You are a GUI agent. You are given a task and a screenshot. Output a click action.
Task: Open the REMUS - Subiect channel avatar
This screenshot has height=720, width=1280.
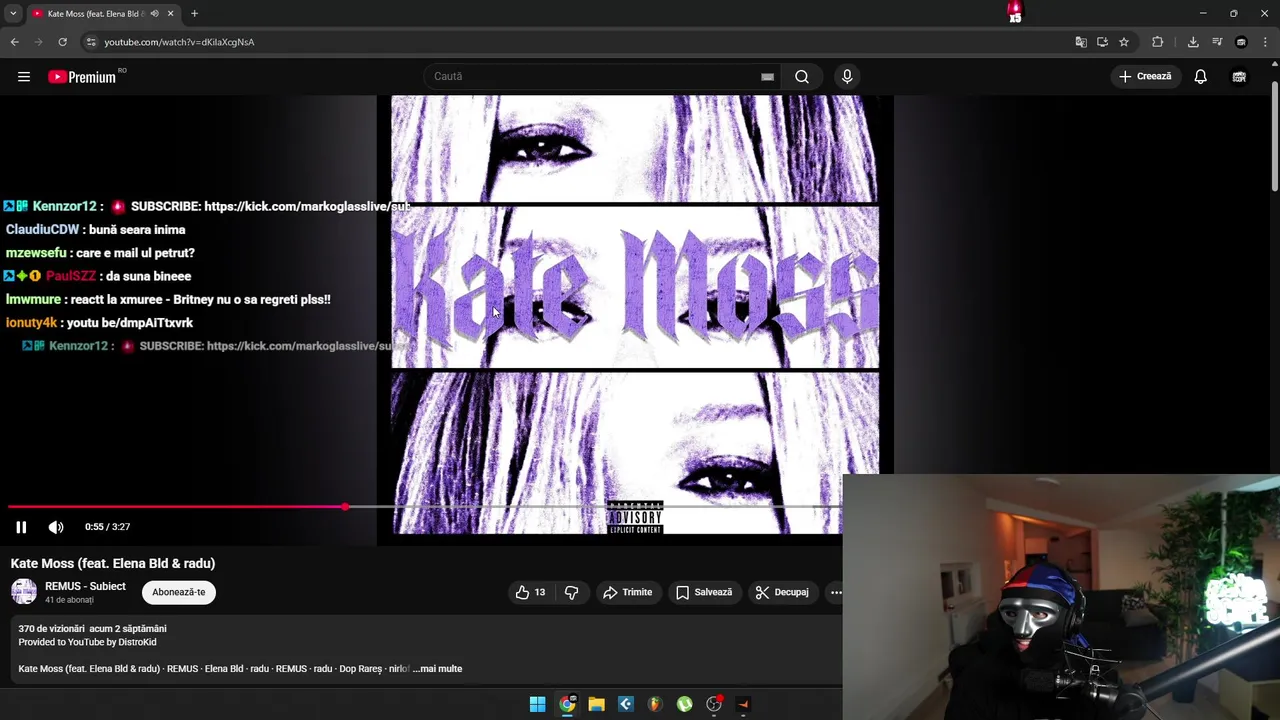(24, 592)
